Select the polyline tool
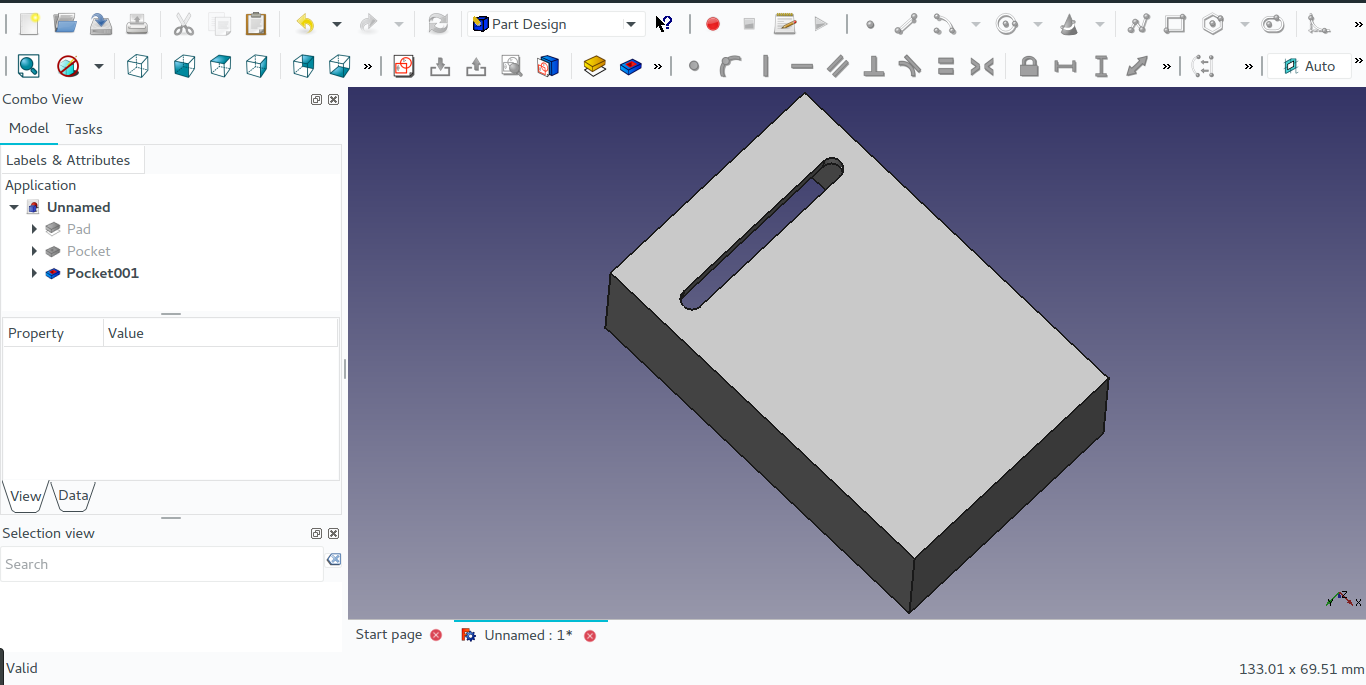This screenshot has width=1366, height=685. coord(1138,24)
